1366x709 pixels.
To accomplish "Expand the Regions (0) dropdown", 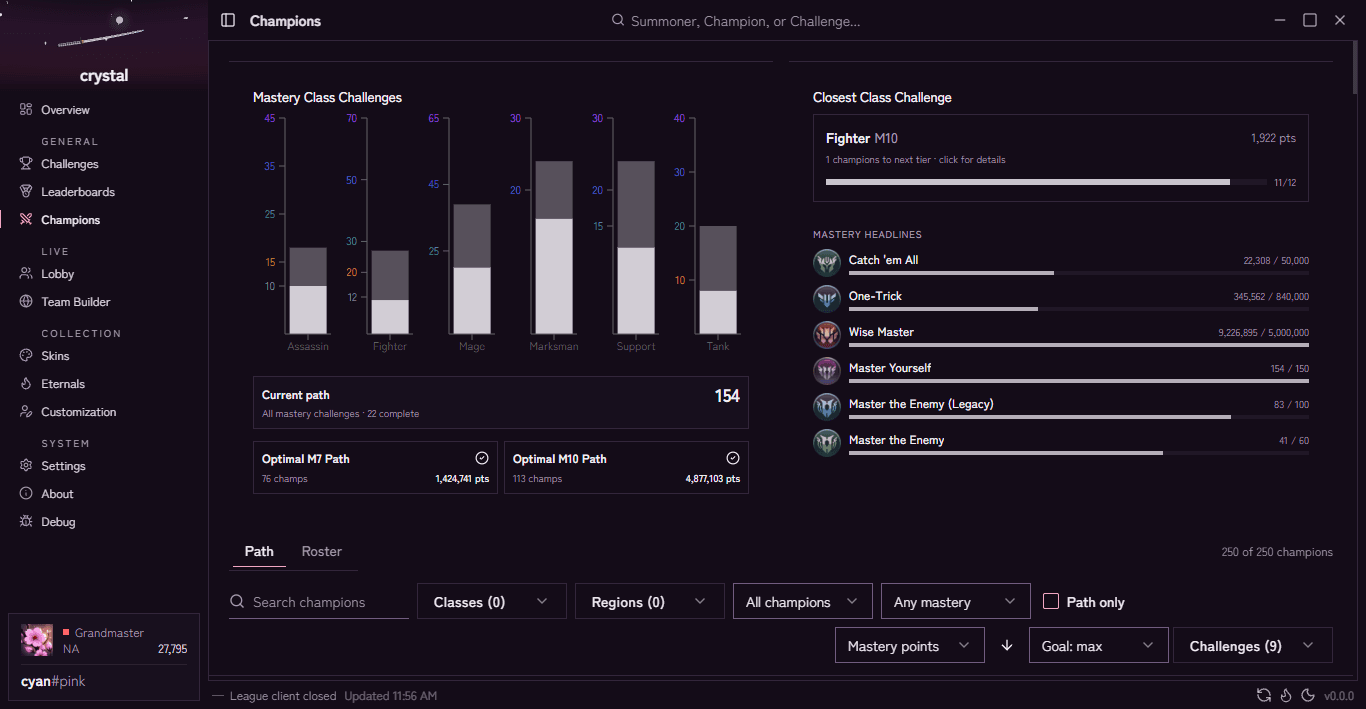I will pos(650,602).
